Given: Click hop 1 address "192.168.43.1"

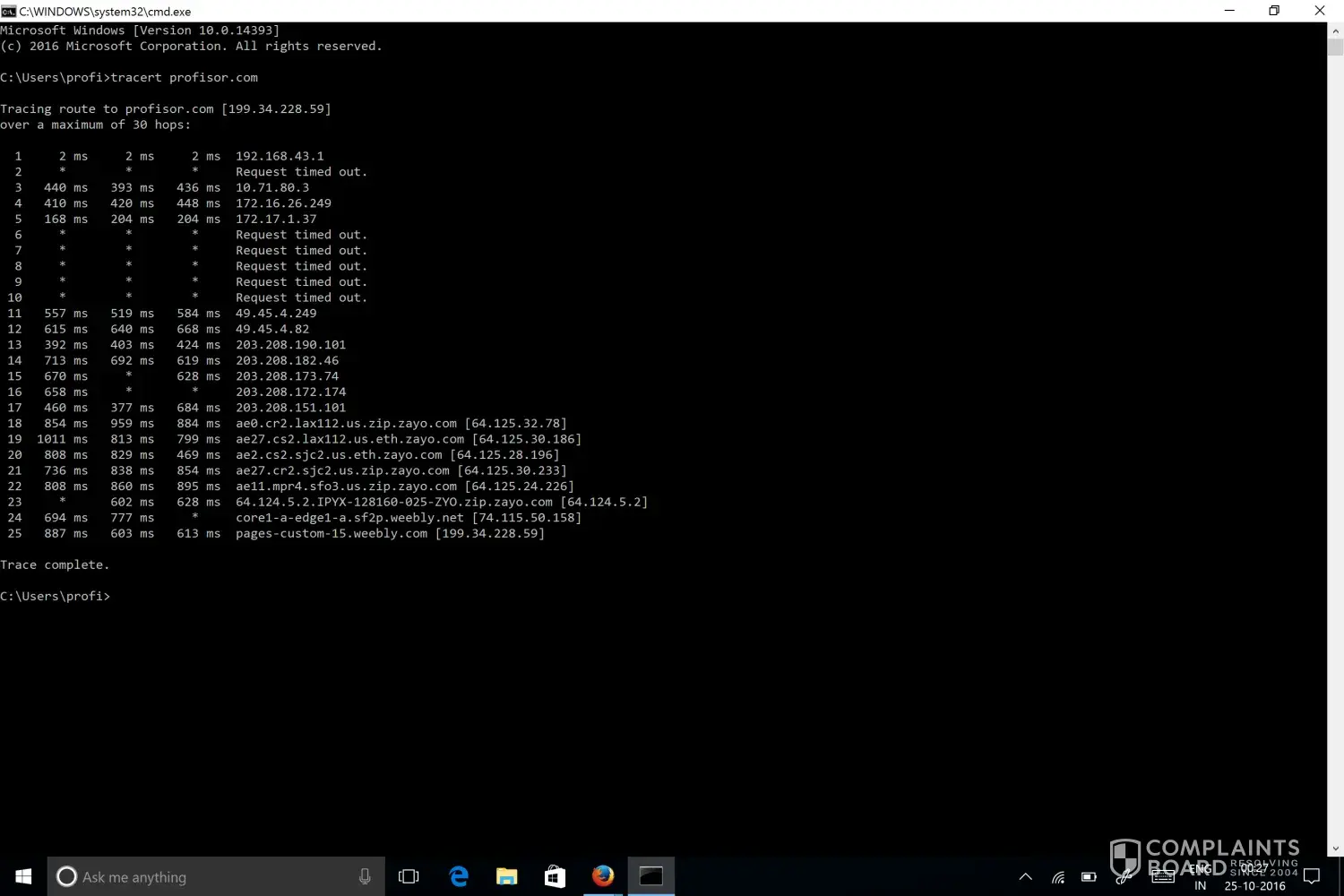Looking at the screenshot, I should [280, 156].
